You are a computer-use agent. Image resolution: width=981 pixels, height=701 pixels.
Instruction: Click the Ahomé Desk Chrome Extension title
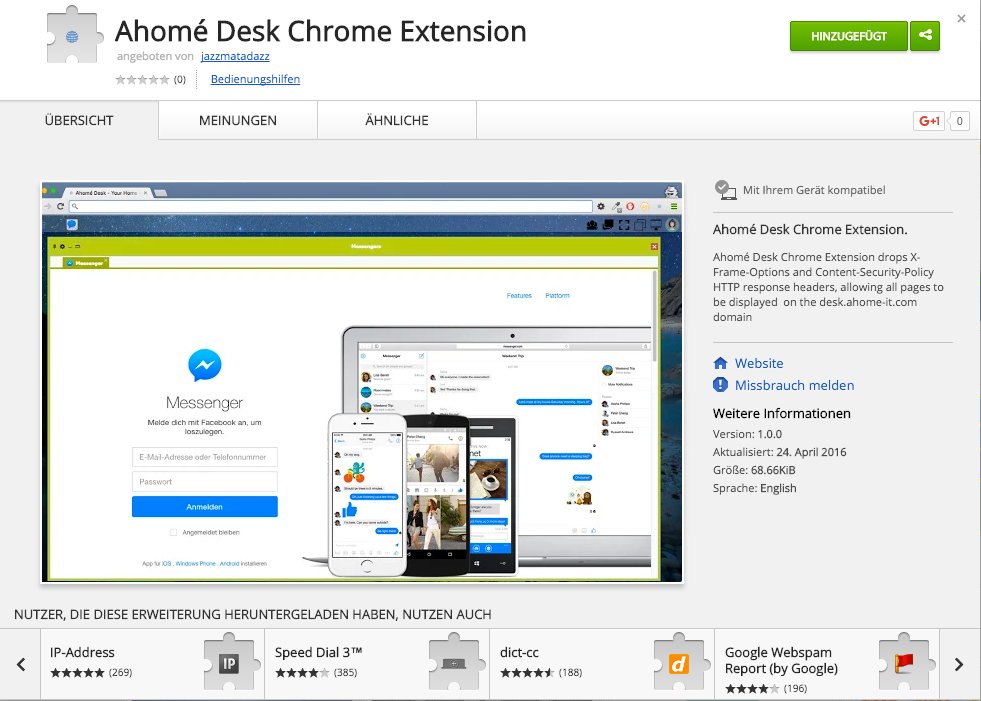coord(320,31)
